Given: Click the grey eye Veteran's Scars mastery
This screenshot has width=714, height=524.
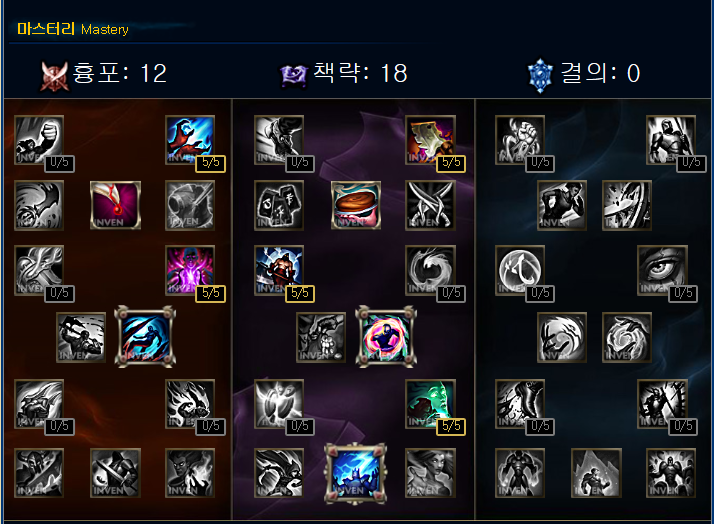Looking at the screenshot, I should [x=662, y=270].
